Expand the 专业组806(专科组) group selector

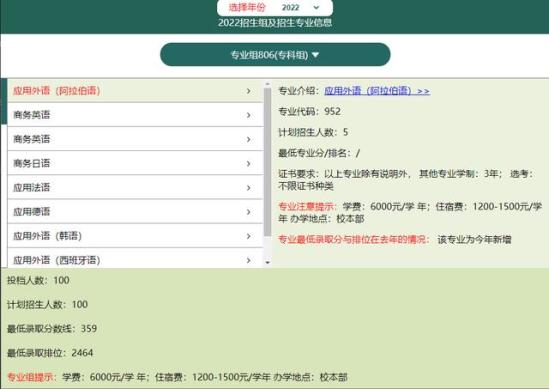click(x=275, y=55)
